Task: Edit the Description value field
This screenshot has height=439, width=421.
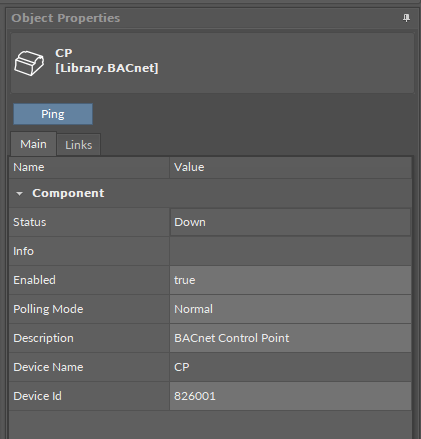Action: pos(290,338)
